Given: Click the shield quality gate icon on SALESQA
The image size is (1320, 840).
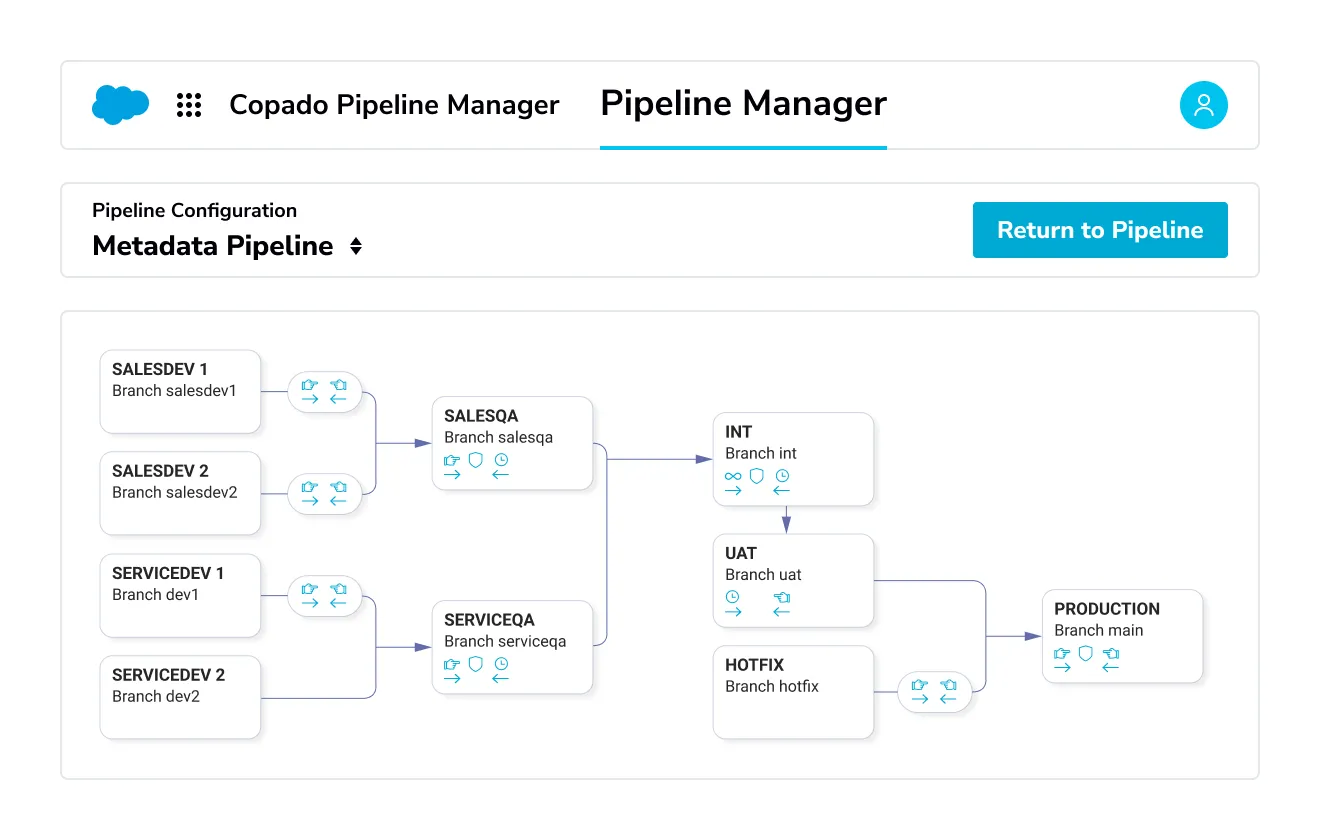Looking at the screenshot, I should pyautogui.click(x=476, y=461).
